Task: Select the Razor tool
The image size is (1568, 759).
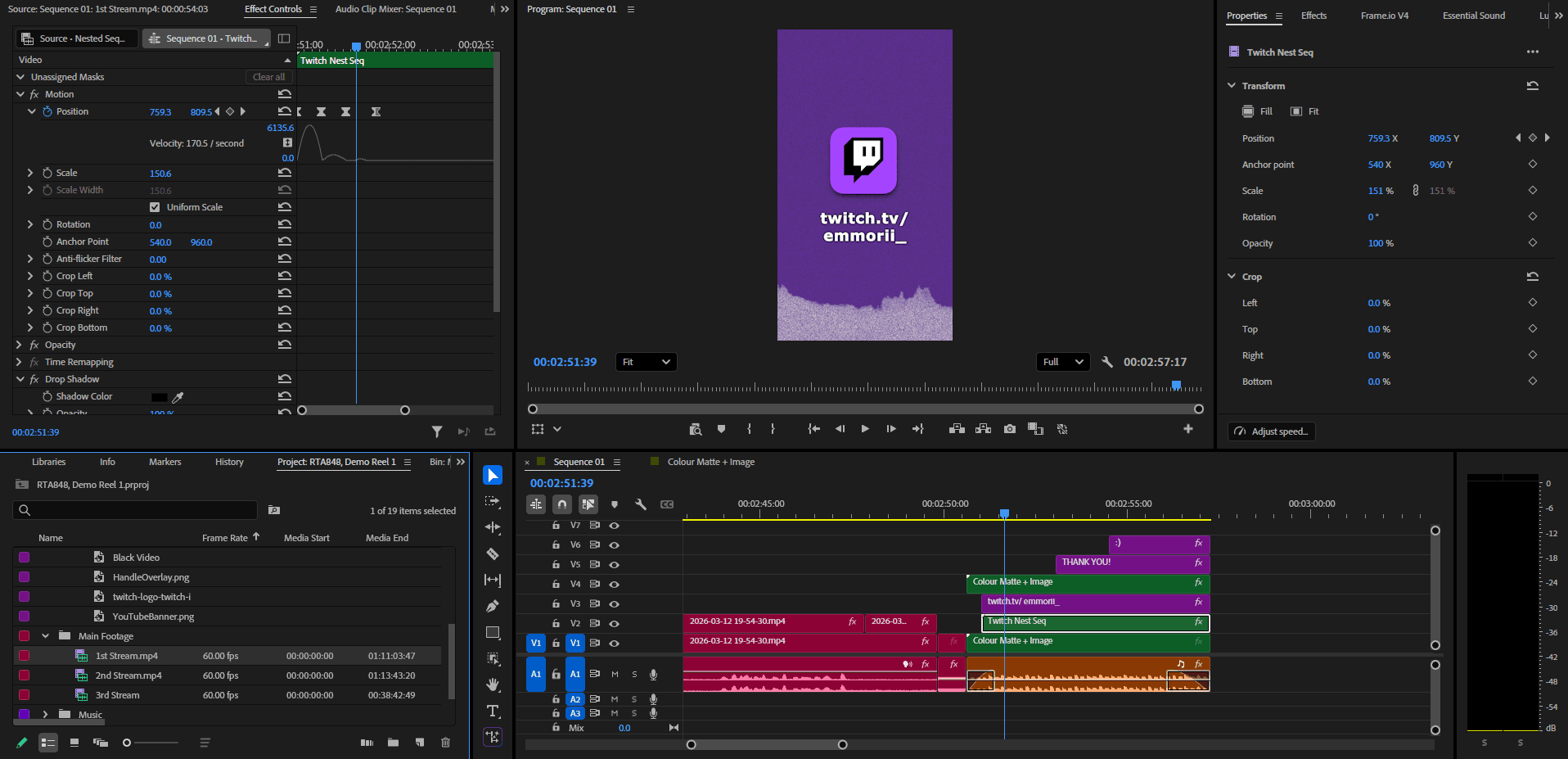Action: [493, 553]
